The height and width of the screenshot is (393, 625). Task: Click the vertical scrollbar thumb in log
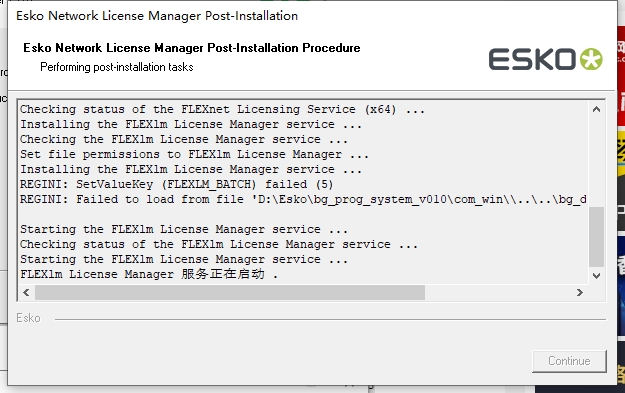click(596, 237)
